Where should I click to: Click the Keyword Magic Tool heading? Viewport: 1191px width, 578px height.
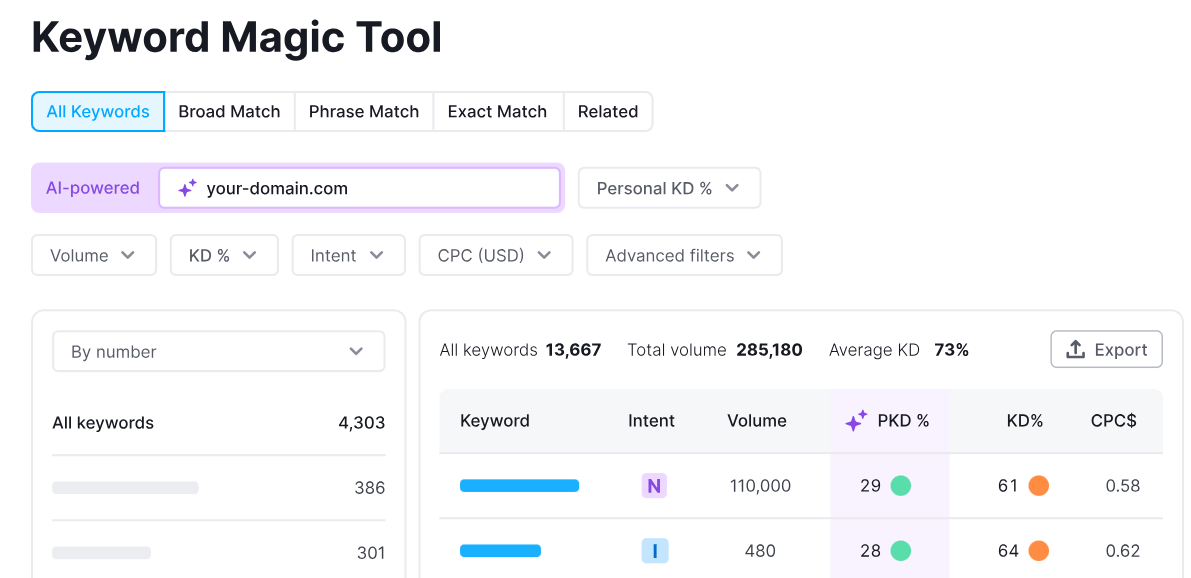click(237, 38)
